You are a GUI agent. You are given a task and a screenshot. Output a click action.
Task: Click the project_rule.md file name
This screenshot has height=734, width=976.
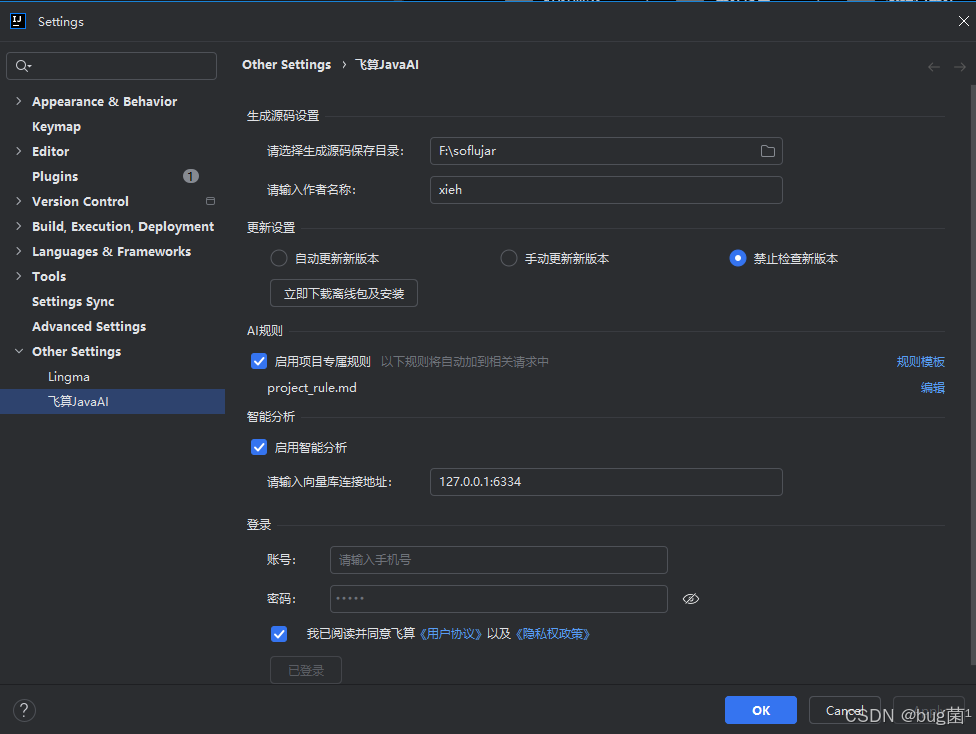312,388
